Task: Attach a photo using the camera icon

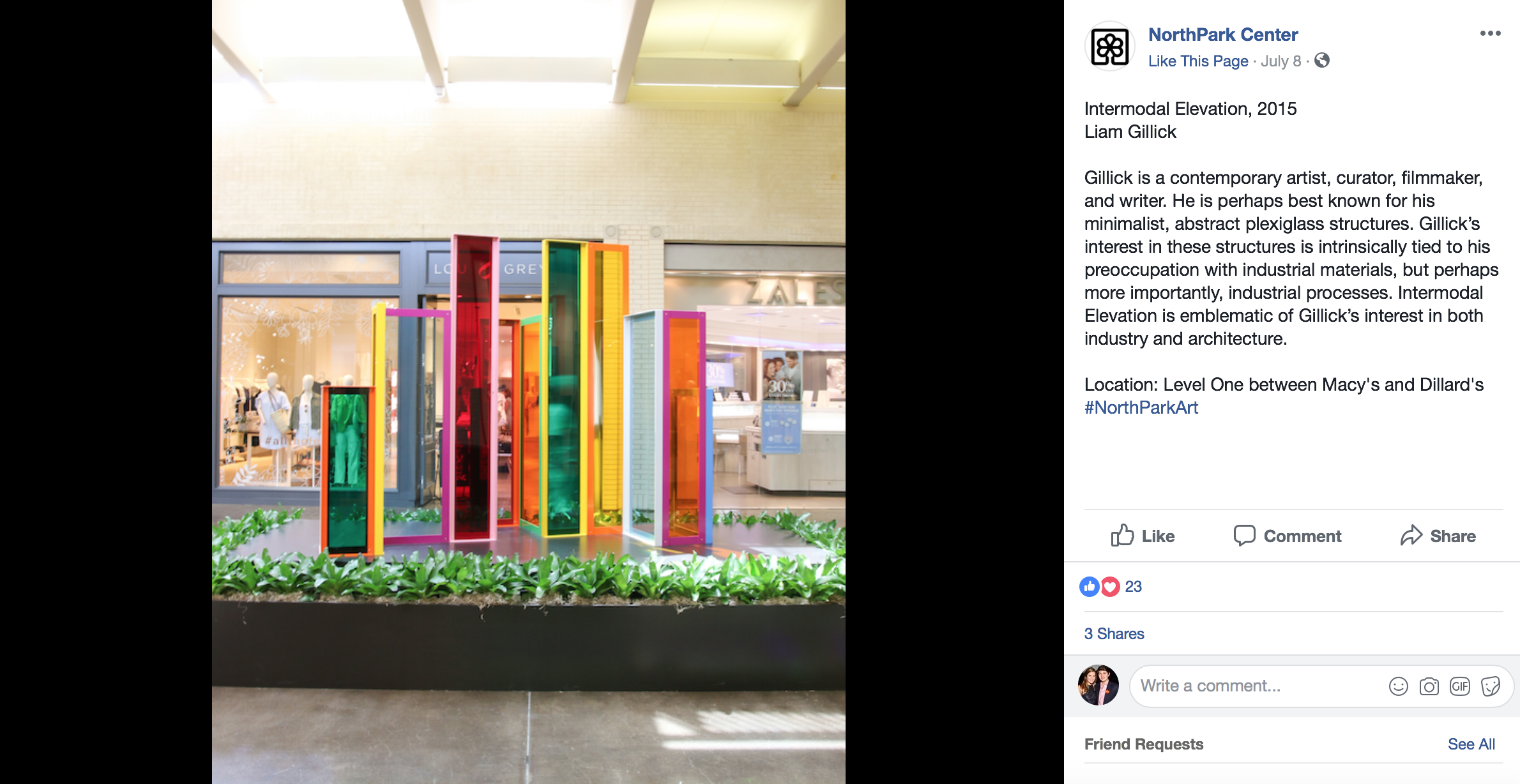Action: coord(1429,686)
